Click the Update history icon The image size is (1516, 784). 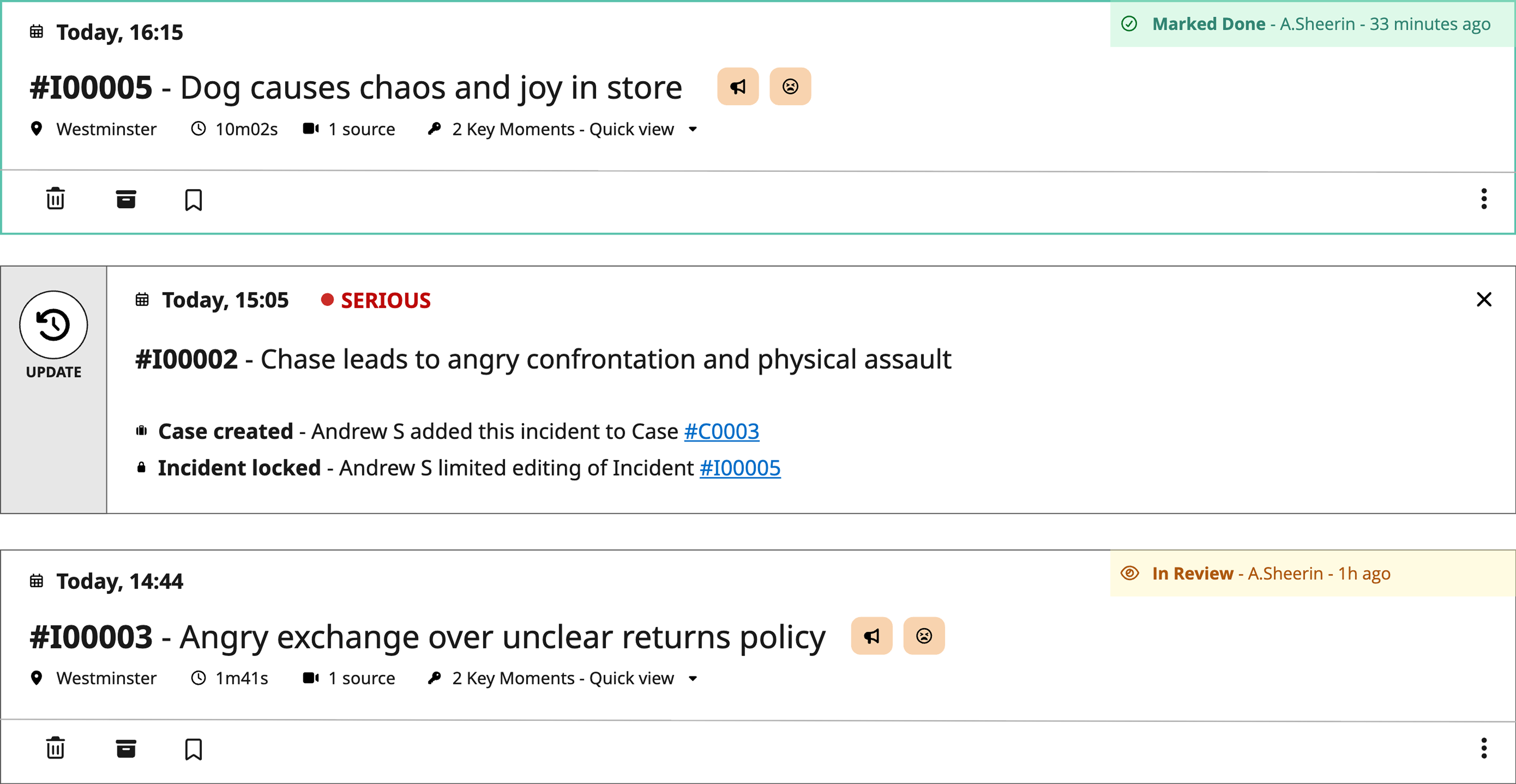[53, 325]
